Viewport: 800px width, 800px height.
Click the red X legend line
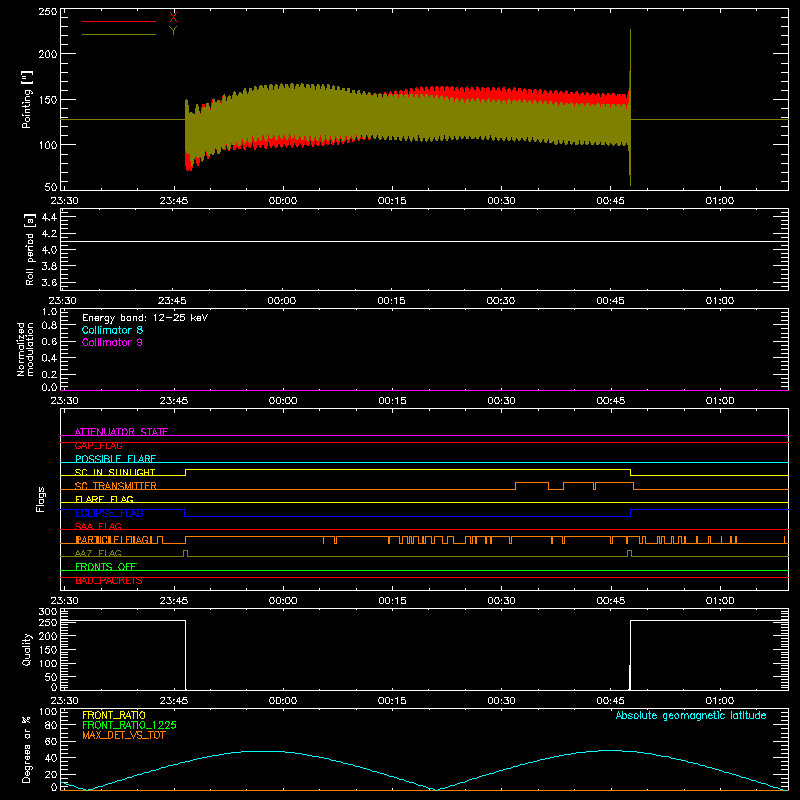[119, 21]
